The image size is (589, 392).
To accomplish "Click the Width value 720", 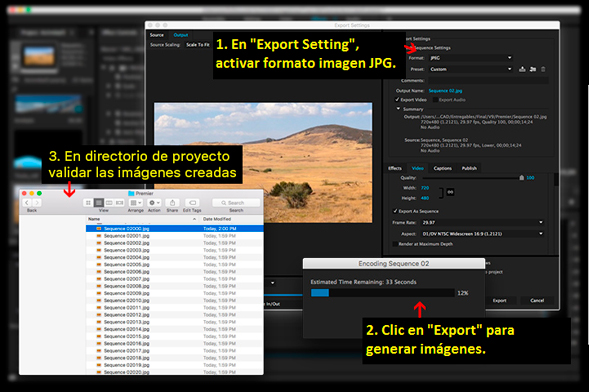I will 425,188.
